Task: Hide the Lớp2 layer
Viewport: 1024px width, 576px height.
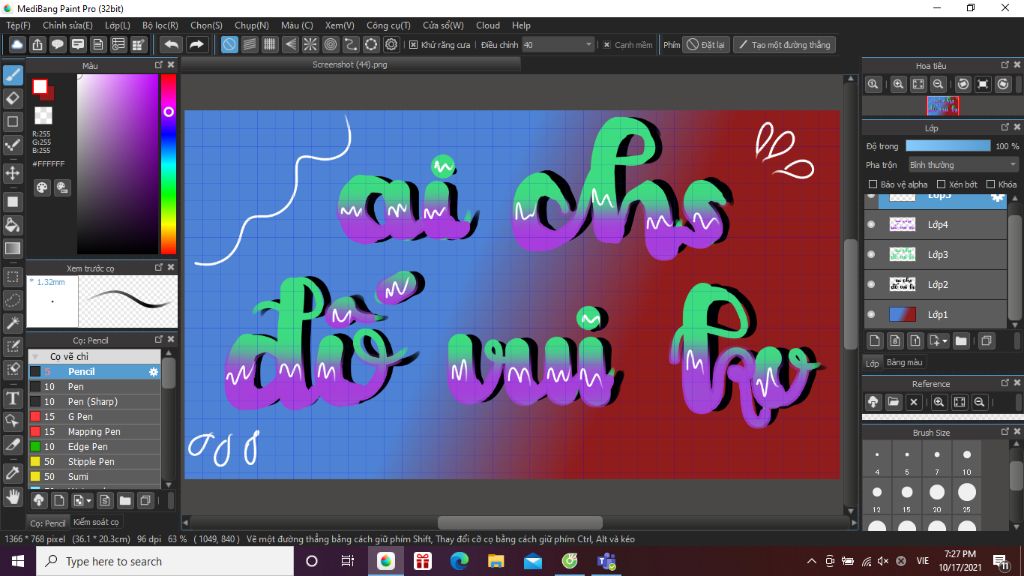Action: 871,285
